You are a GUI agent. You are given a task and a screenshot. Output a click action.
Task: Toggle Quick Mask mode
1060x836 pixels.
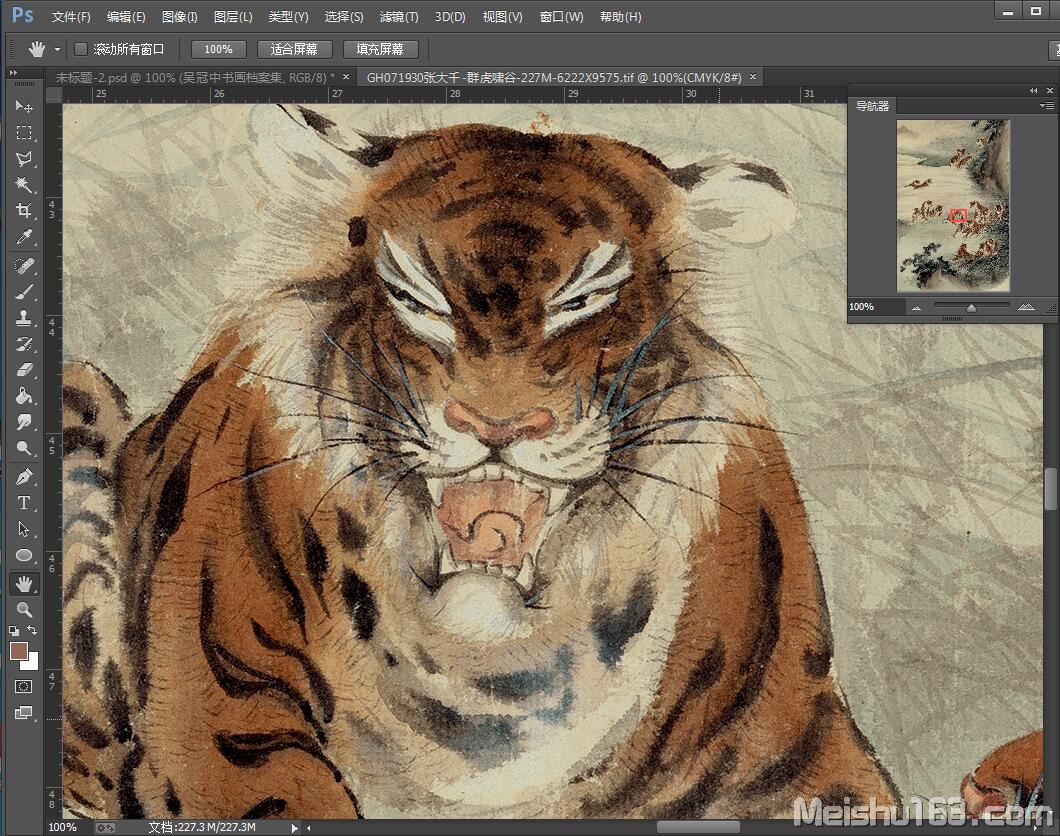pos(24,687)
